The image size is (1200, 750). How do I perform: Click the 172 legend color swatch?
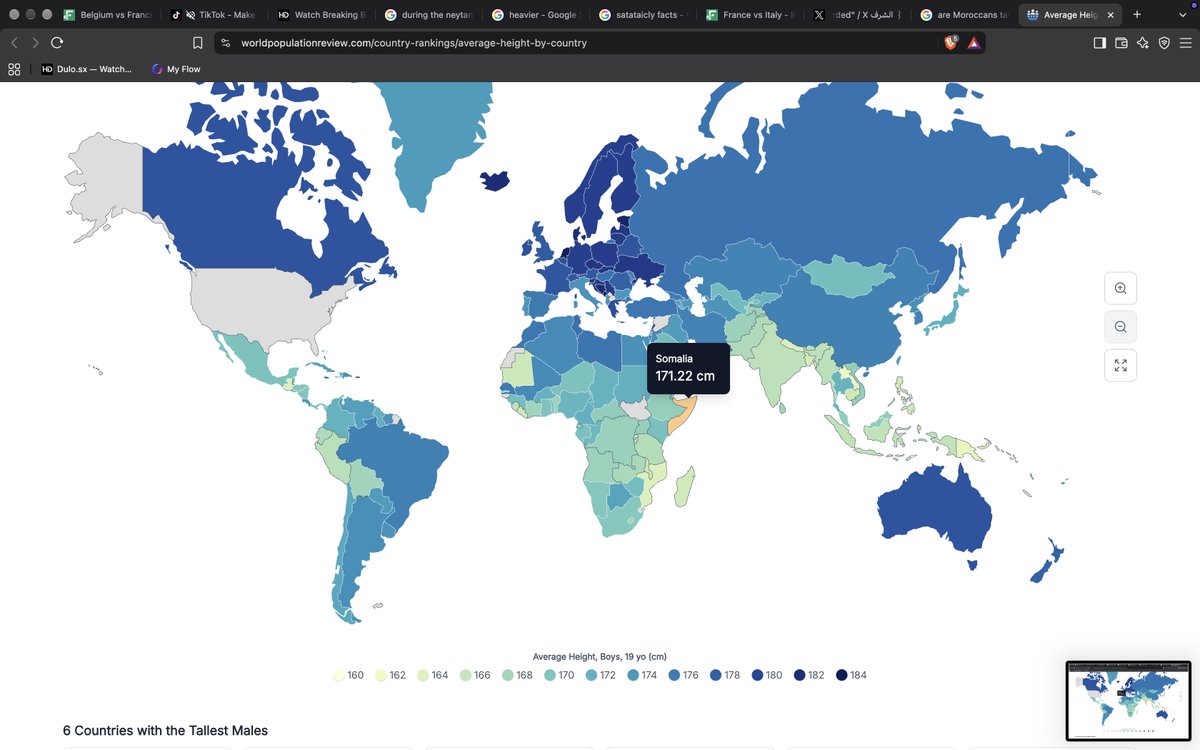tap(590, 675)
